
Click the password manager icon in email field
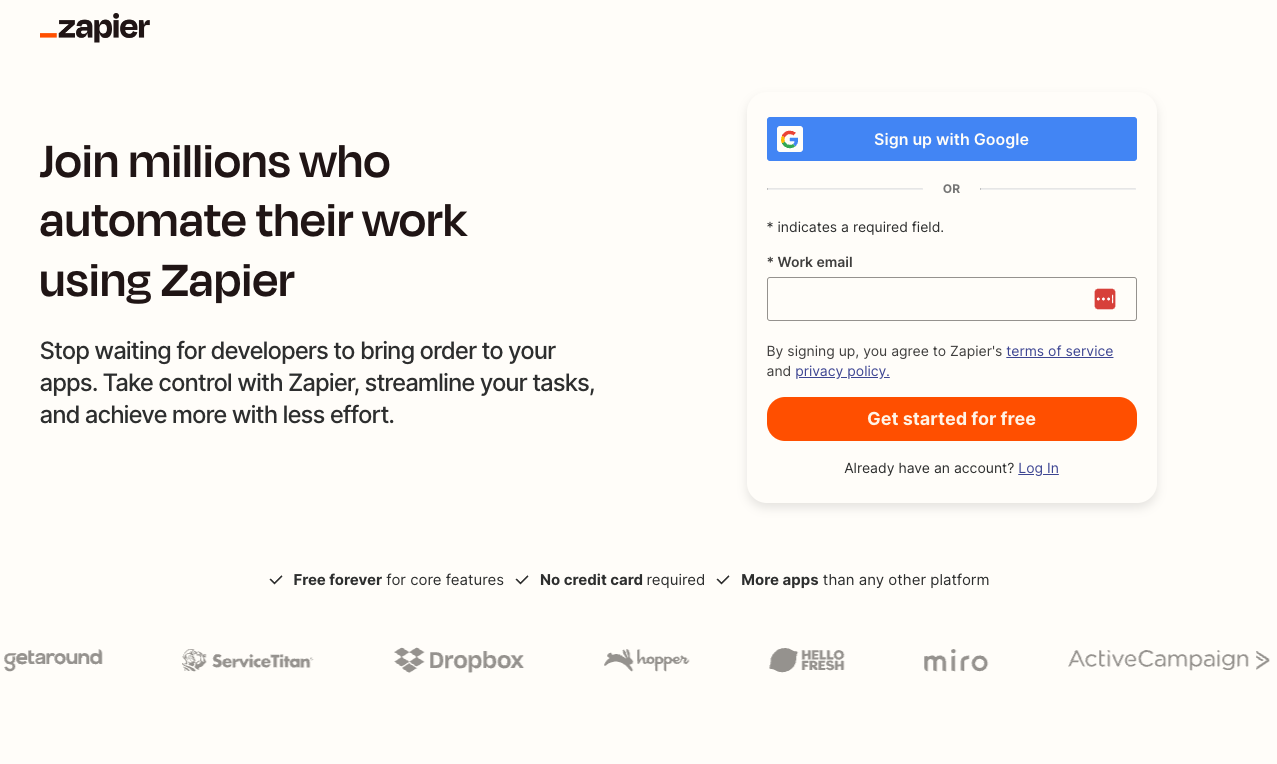(1104, 298)
